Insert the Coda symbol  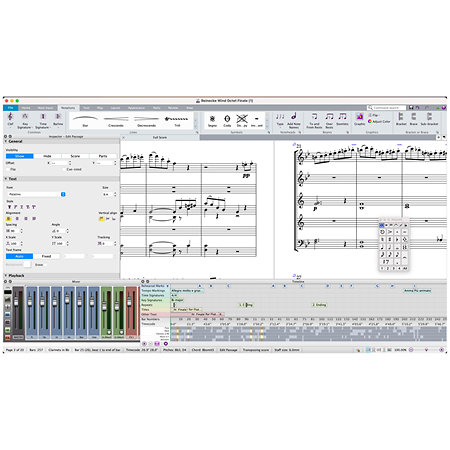(227, 121)
